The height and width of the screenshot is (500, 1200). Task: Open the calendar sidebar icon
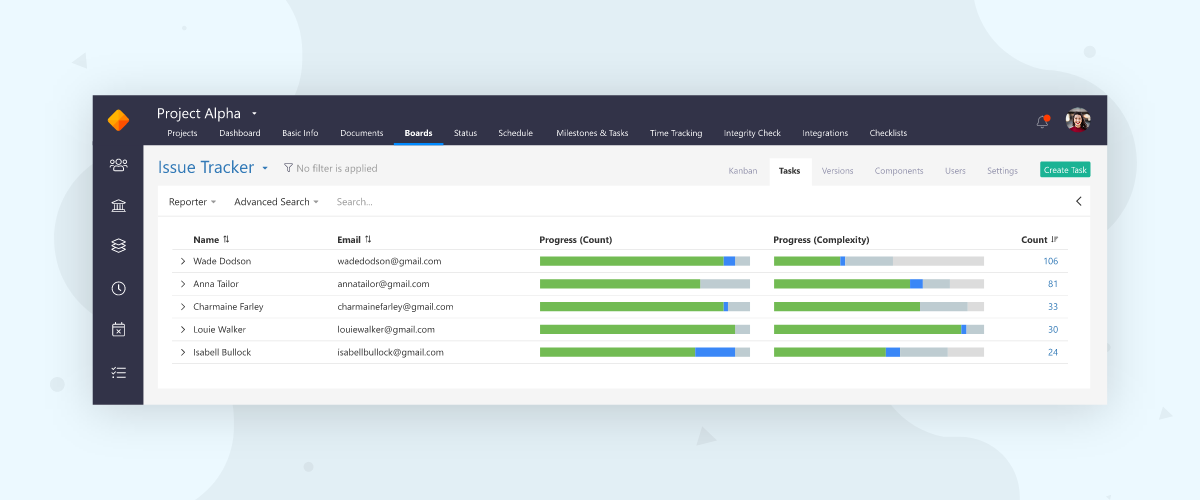click(x=118, y=329)
